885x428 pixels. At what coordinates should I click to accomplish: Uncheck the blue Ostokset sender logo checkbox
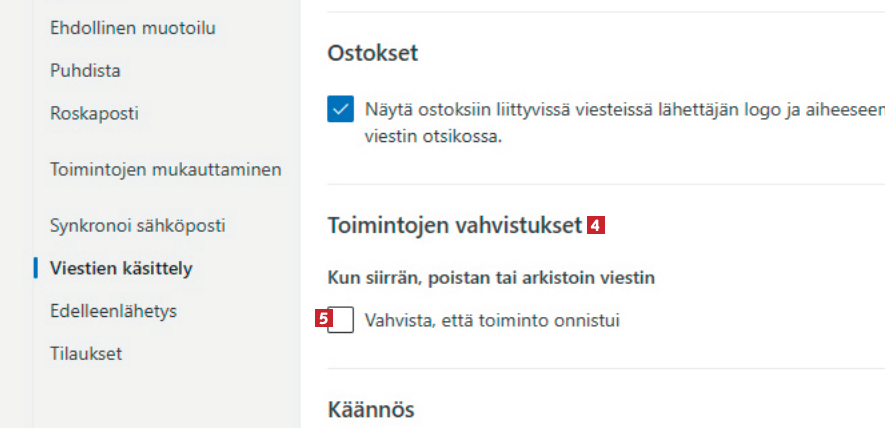pos(340,109)
